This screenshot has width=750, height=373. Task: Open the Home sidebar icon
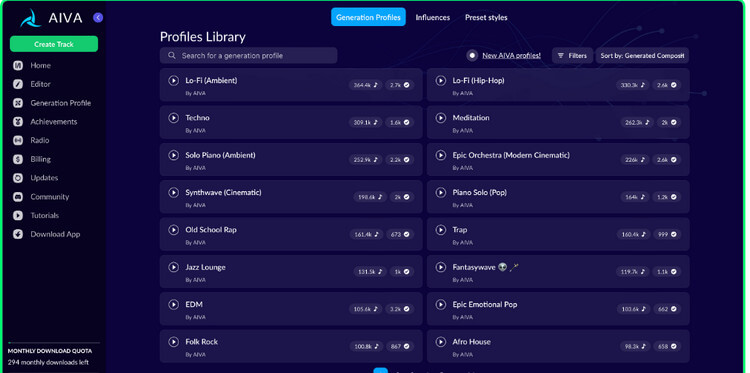click(18, 66)
